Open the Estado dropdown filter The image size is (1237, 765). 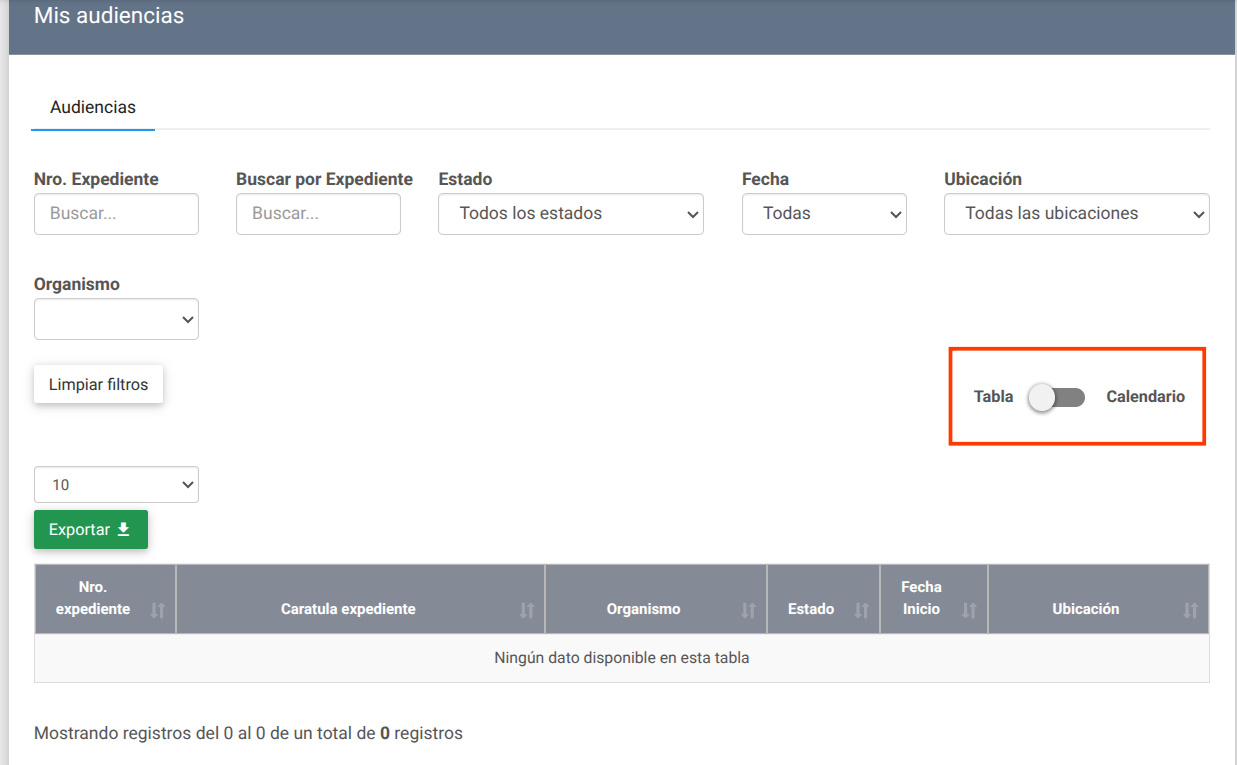tap(570, 214)
